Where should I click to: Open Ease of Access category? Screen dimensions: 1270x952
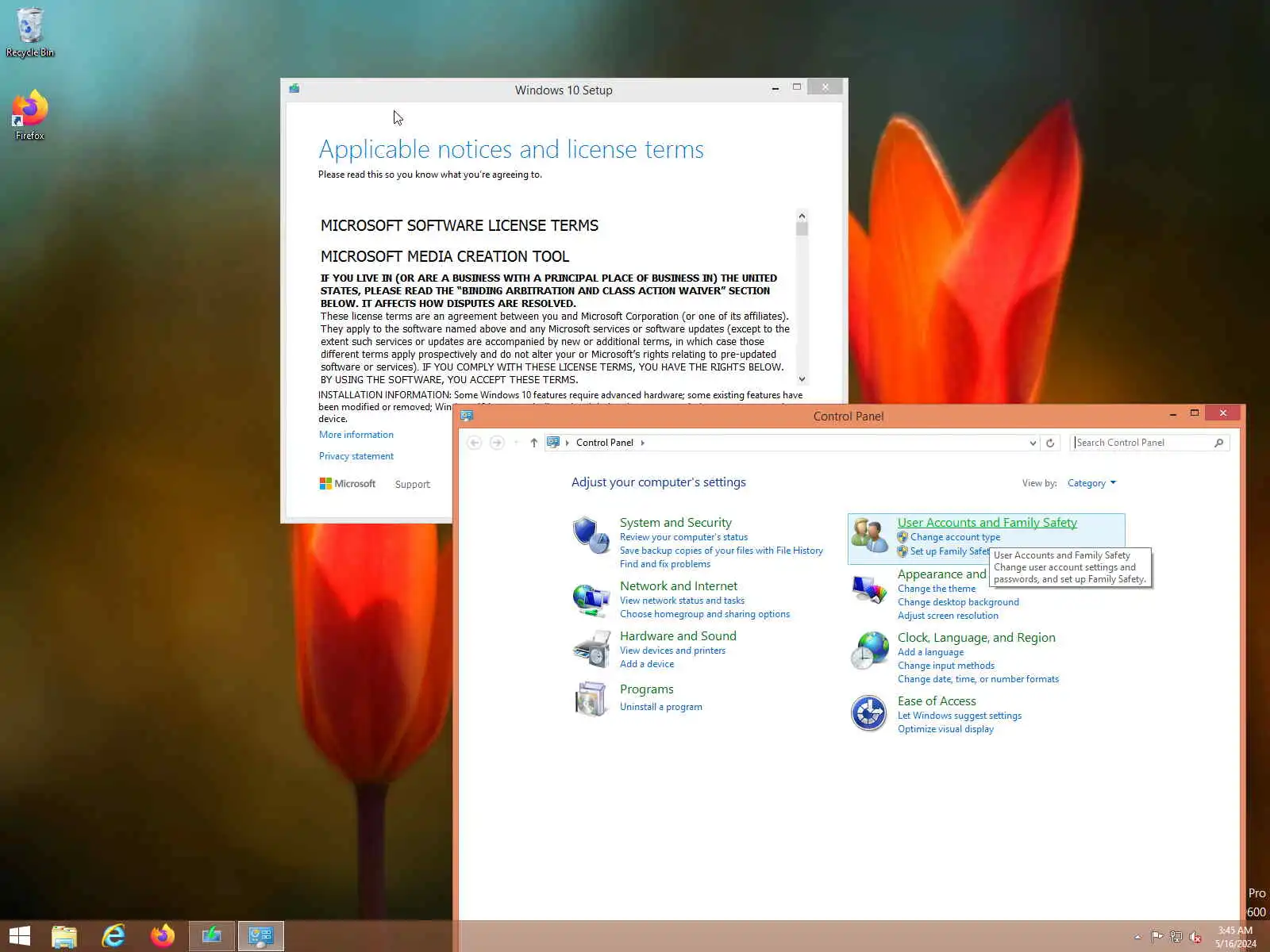click(937, 701)
